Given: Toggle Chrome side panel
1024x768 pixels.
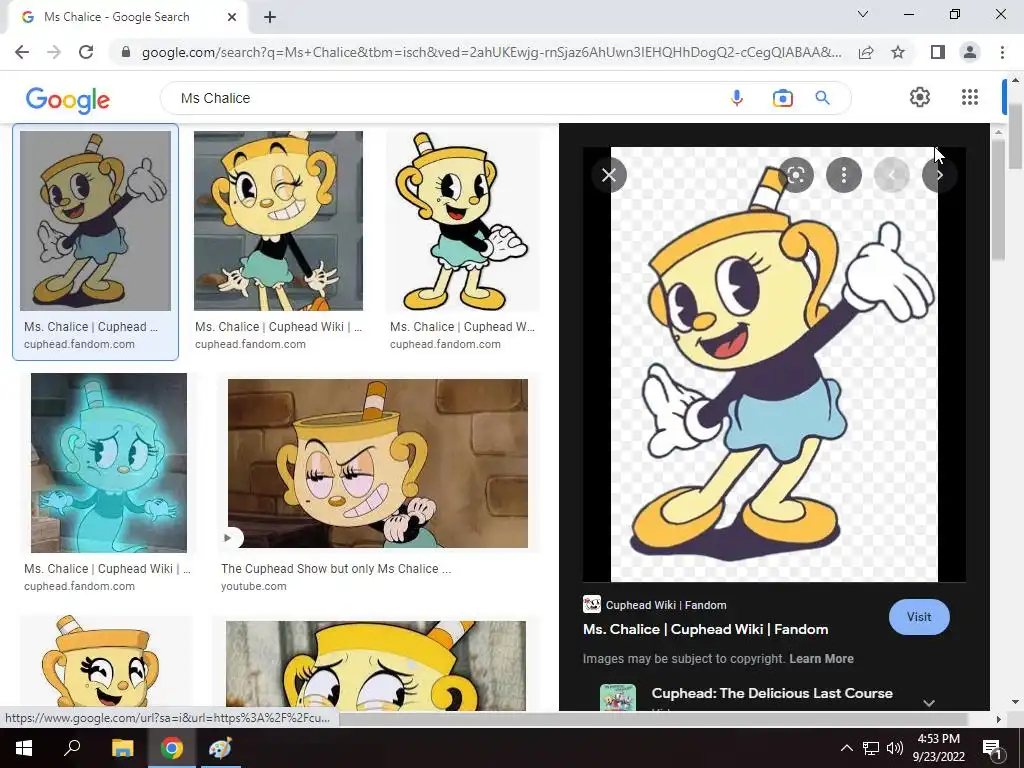Looking at the screenshot, I should [x=938, y=52].
